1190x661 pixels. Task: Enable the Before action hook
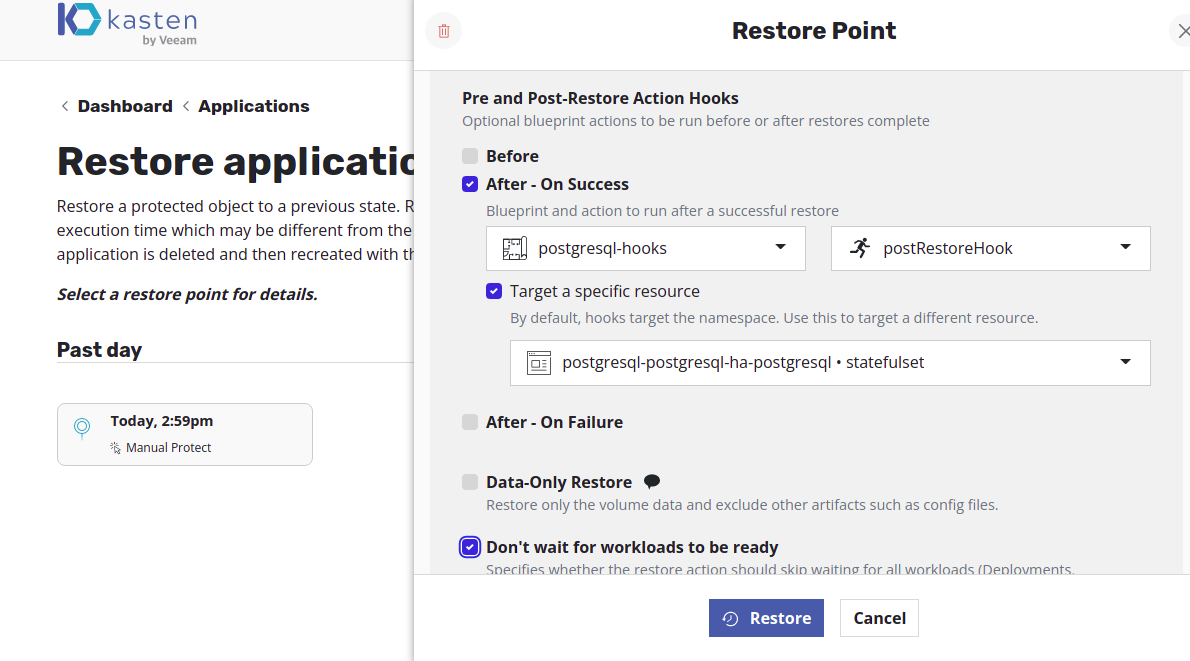(x=469, y=156)
